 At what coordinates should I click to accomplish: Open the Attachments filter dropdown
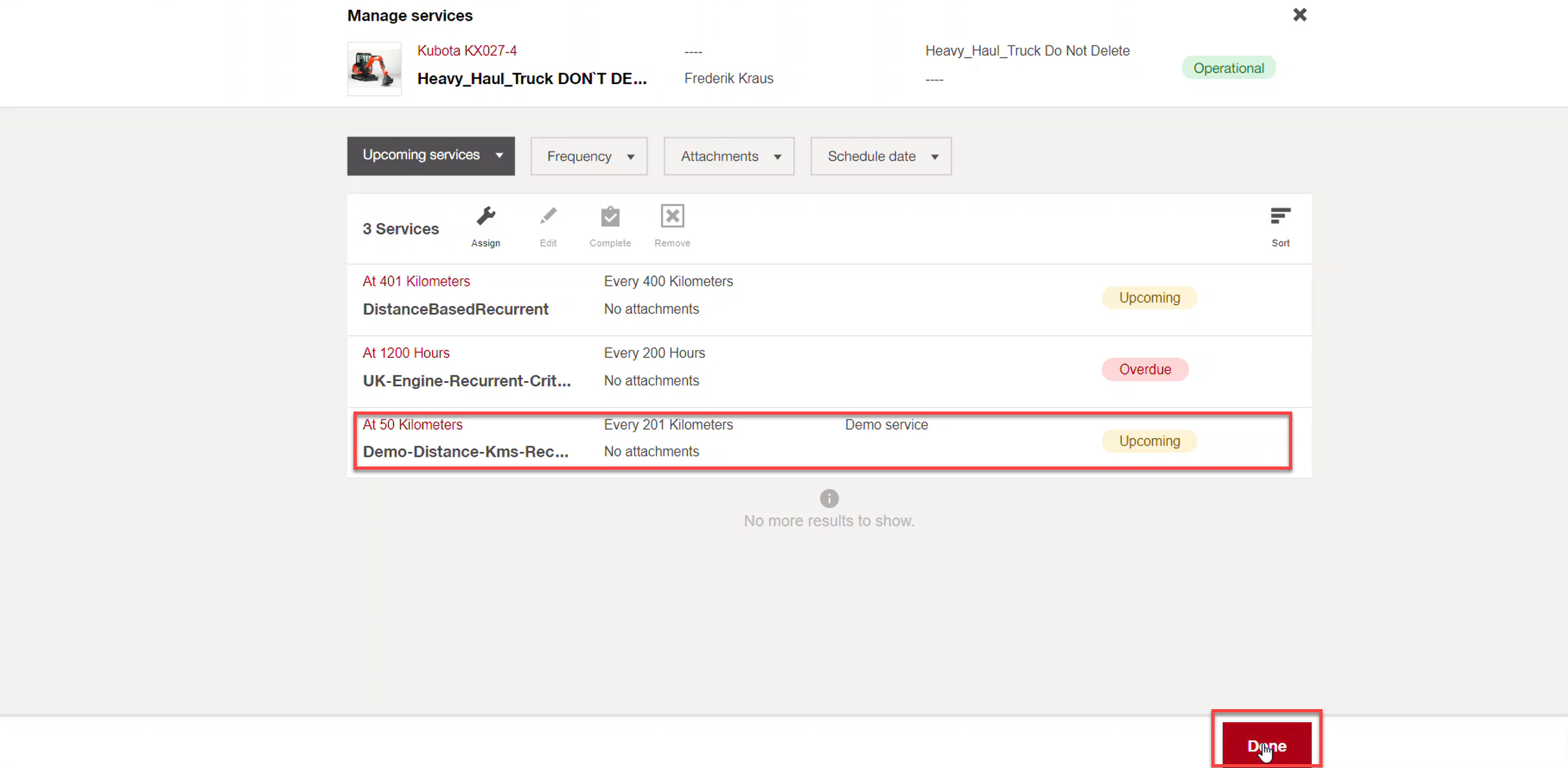click(728, 157)
